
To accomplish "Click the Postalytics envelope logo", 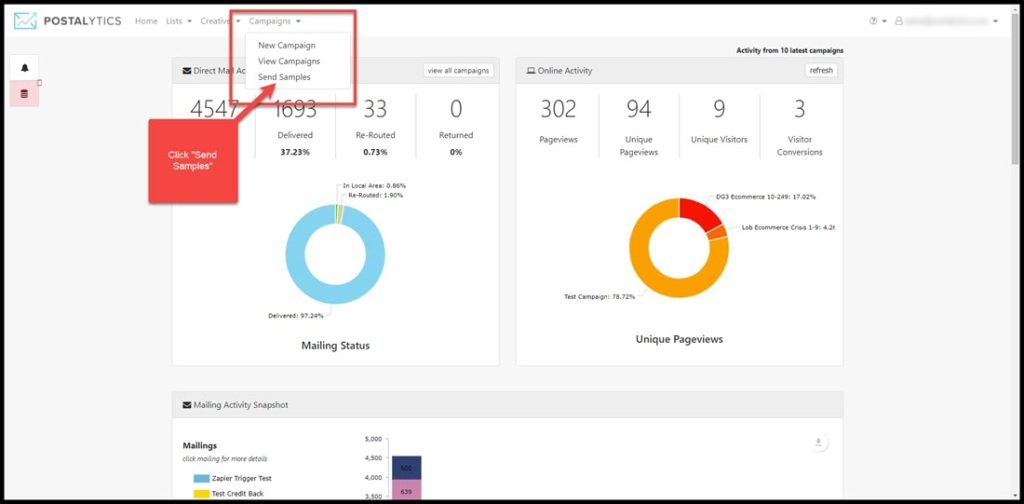I will (25, 21).
